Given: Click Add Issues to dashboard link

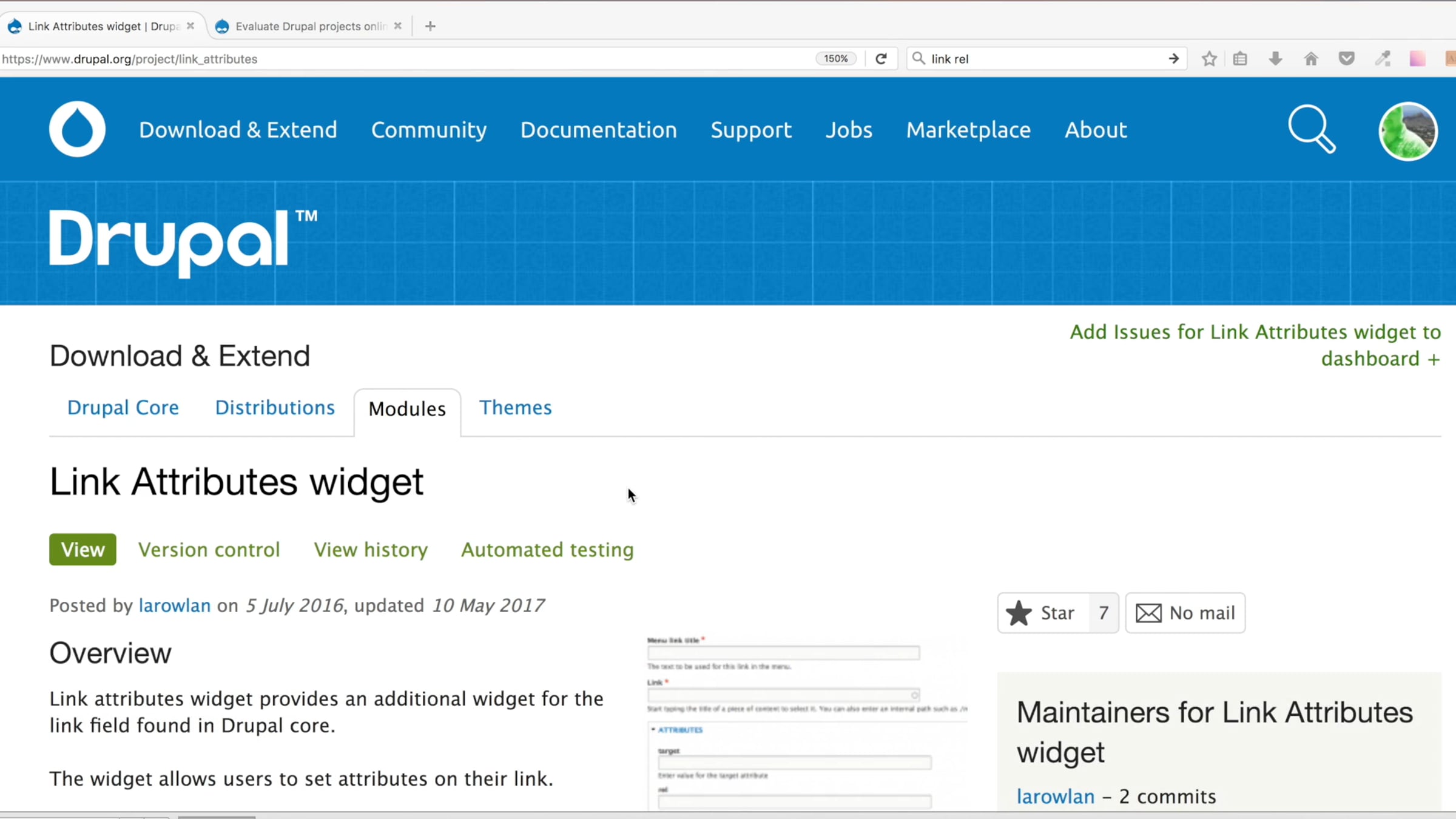Looking at the screenshot, I should 1255,345.
